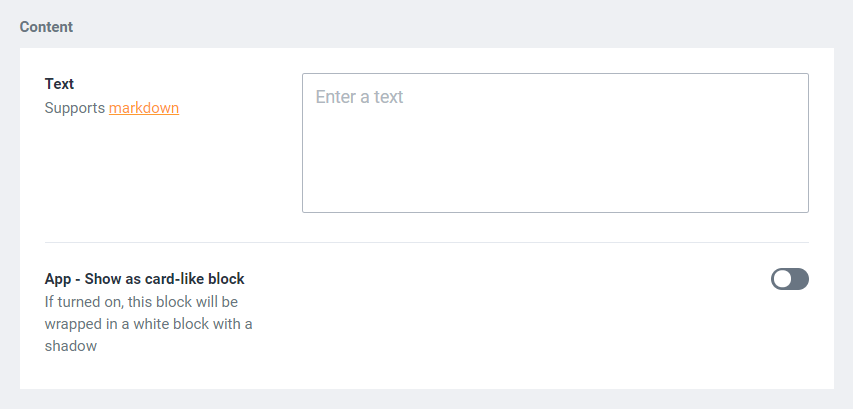Switch on the gray App card toggle
Viewport: 853px width, 409px height.
789,279
